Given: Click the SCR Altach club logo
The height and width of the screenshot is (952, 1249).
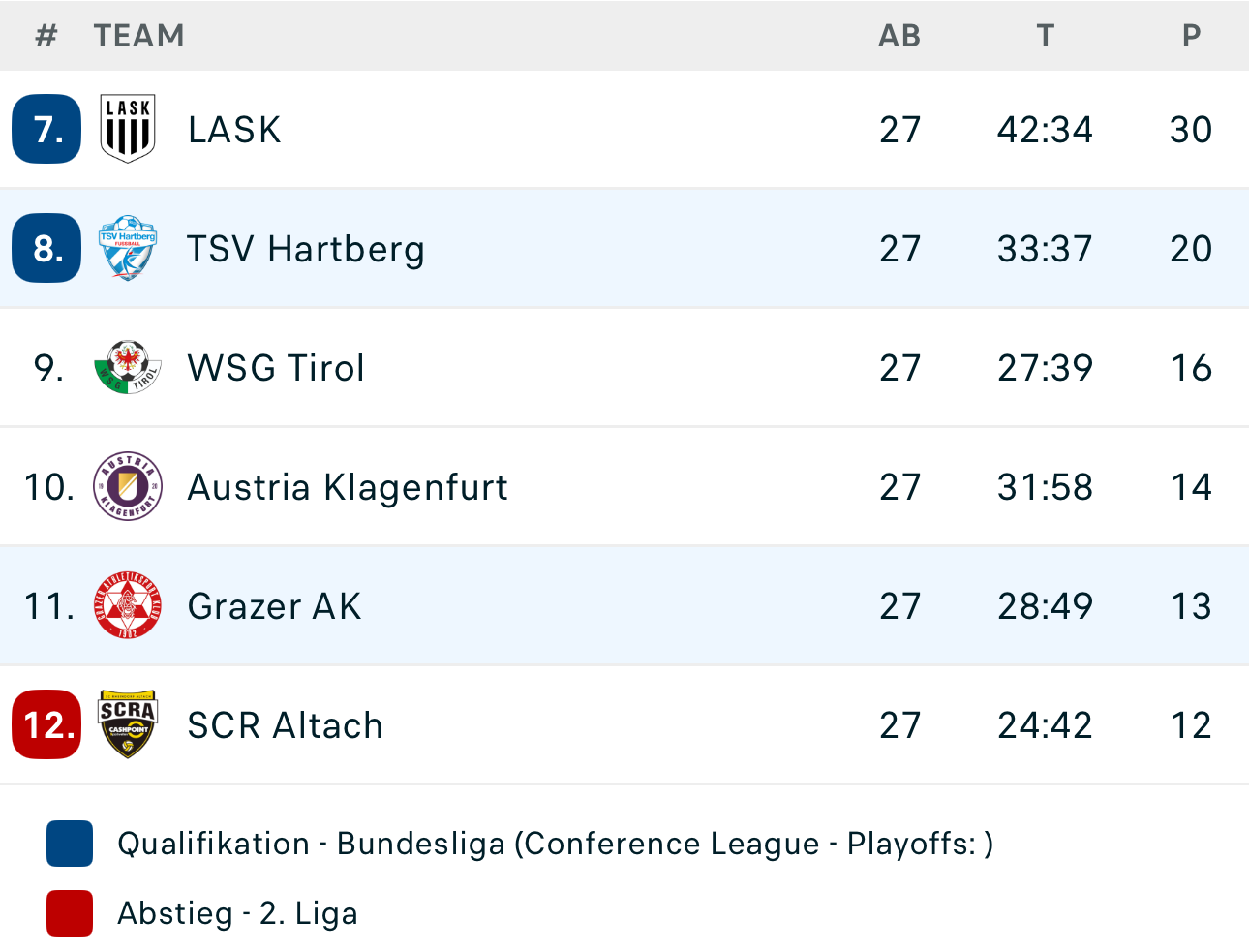Looking at the screenshot, I should pos(128,724).
